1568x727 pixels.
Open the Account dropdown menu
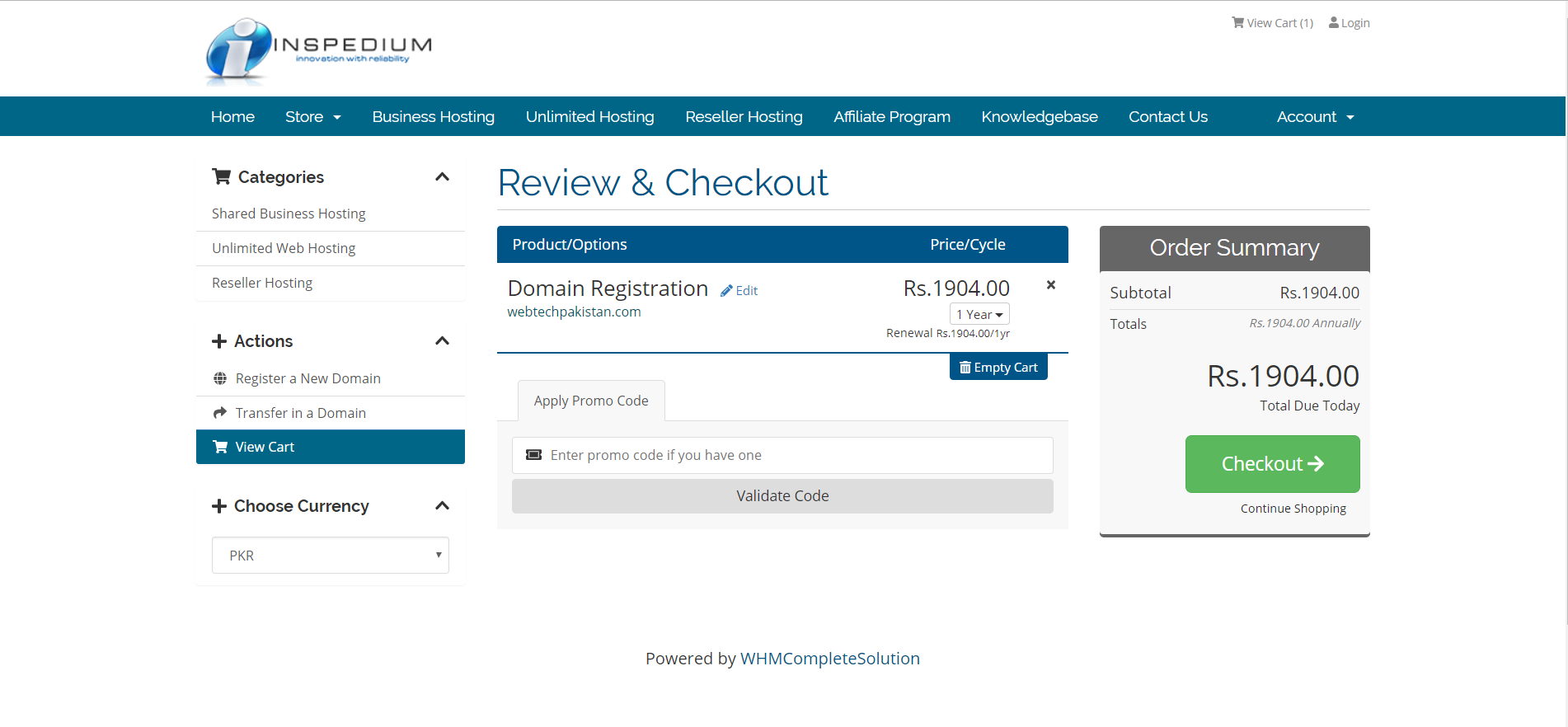tap(1315, 117)
